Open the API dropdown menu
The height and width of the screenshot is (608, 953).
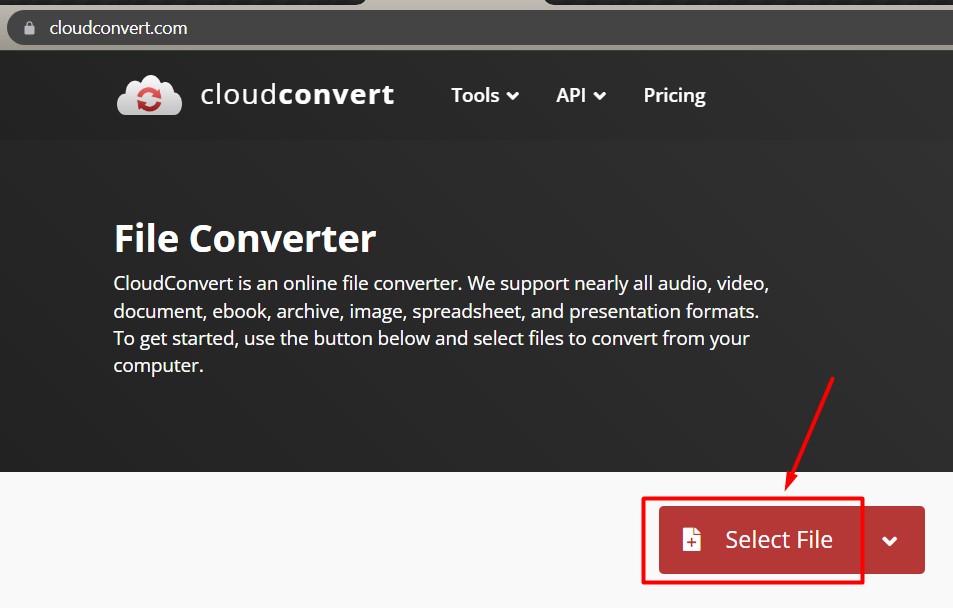pos(580,95)
